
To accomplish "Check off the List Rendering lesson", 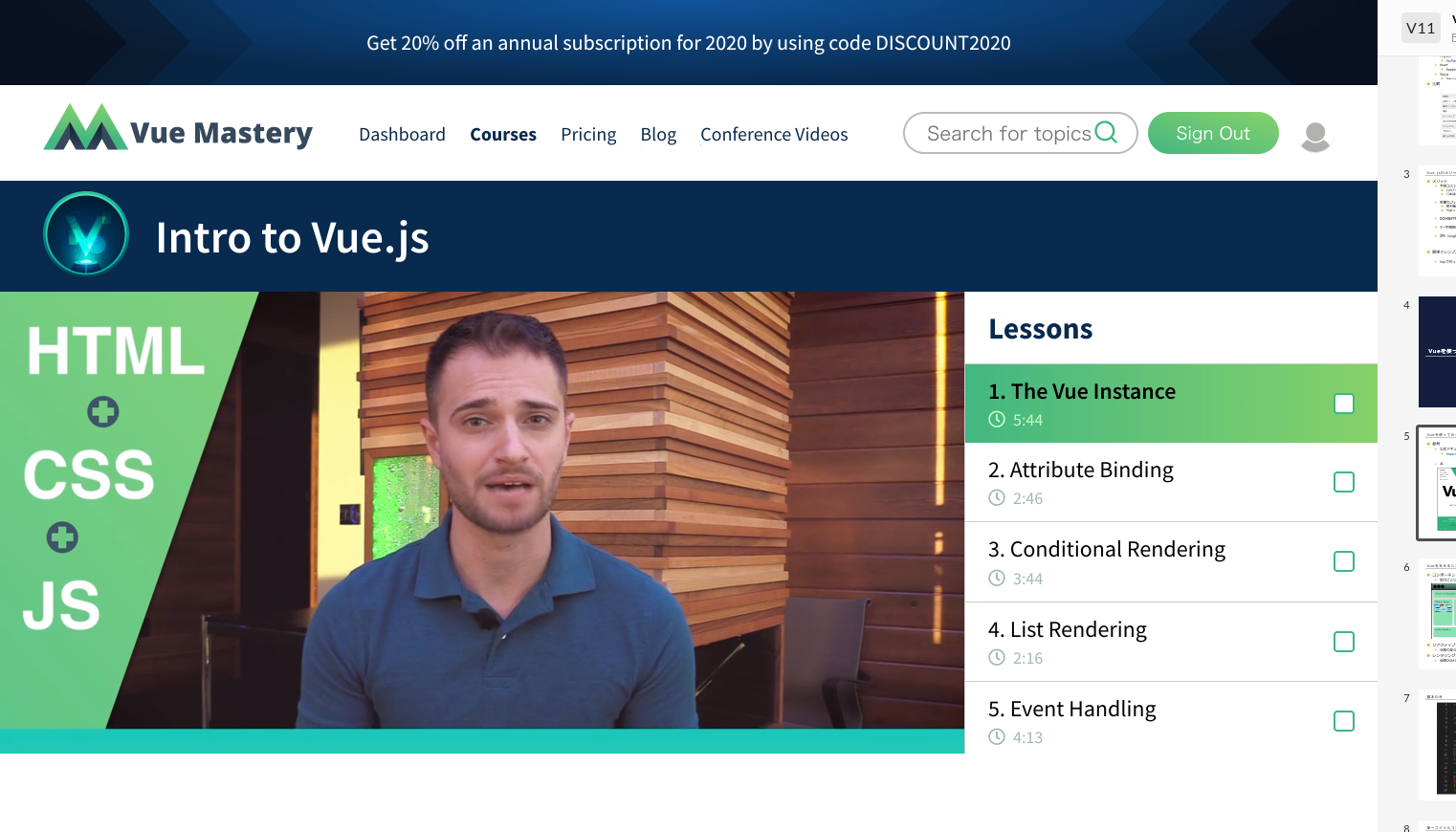I will 1344,642.
